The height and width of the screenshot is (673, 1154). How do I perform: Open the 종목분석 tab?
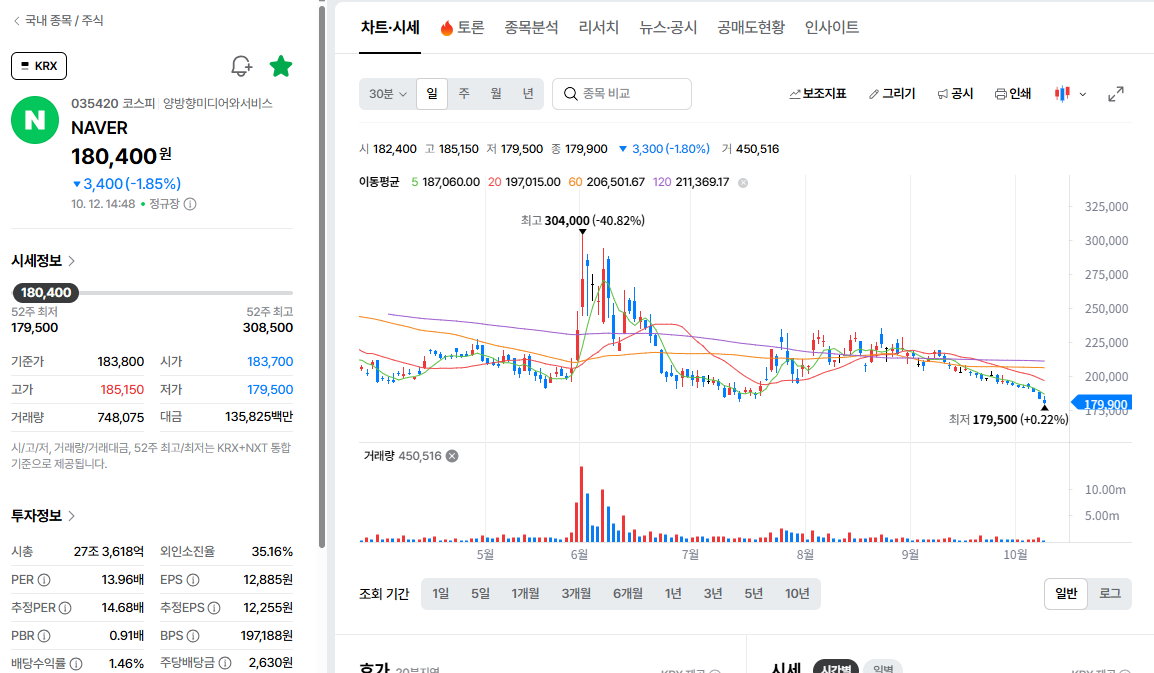[x=531, y=28]
